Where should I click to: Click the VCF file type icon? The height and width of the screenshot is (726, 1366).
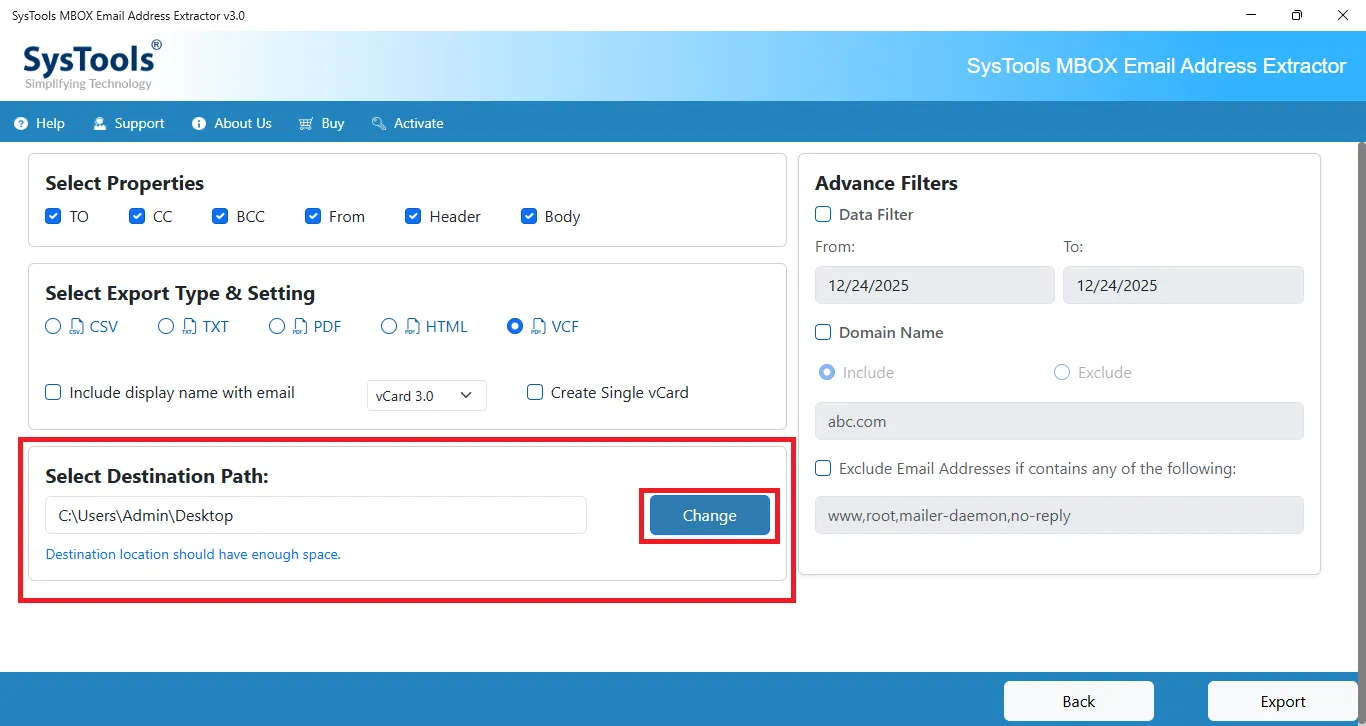[x=539, y=326]
